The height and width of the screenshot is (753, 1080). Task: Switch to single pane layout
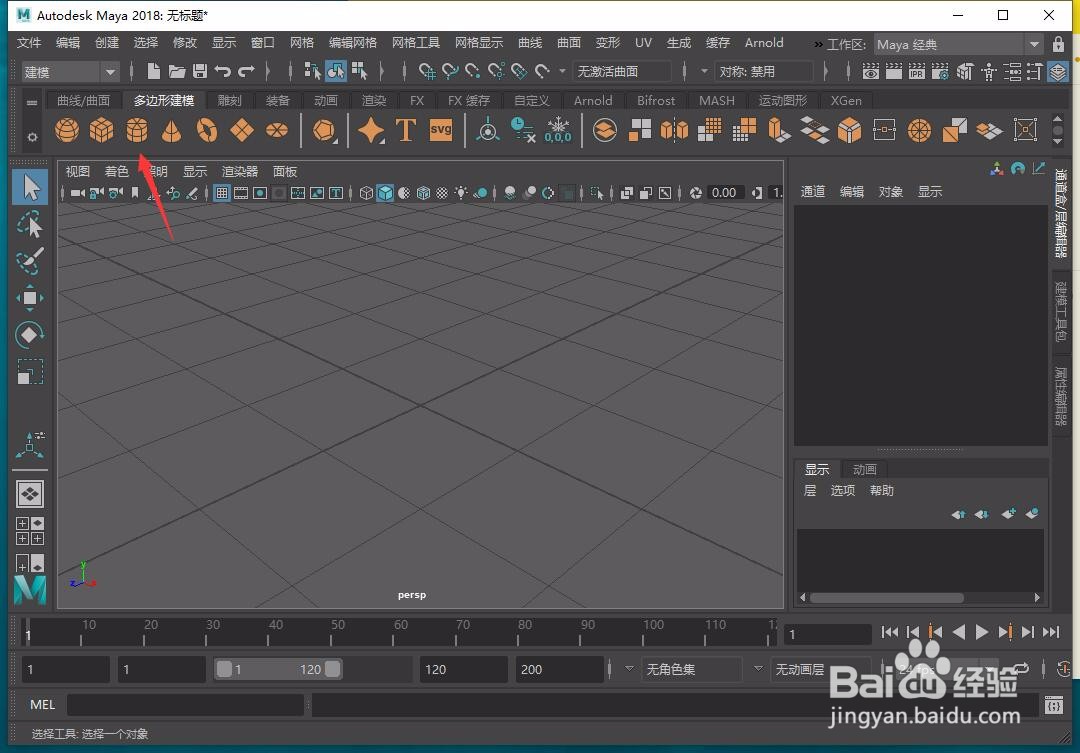coord(30,494)
